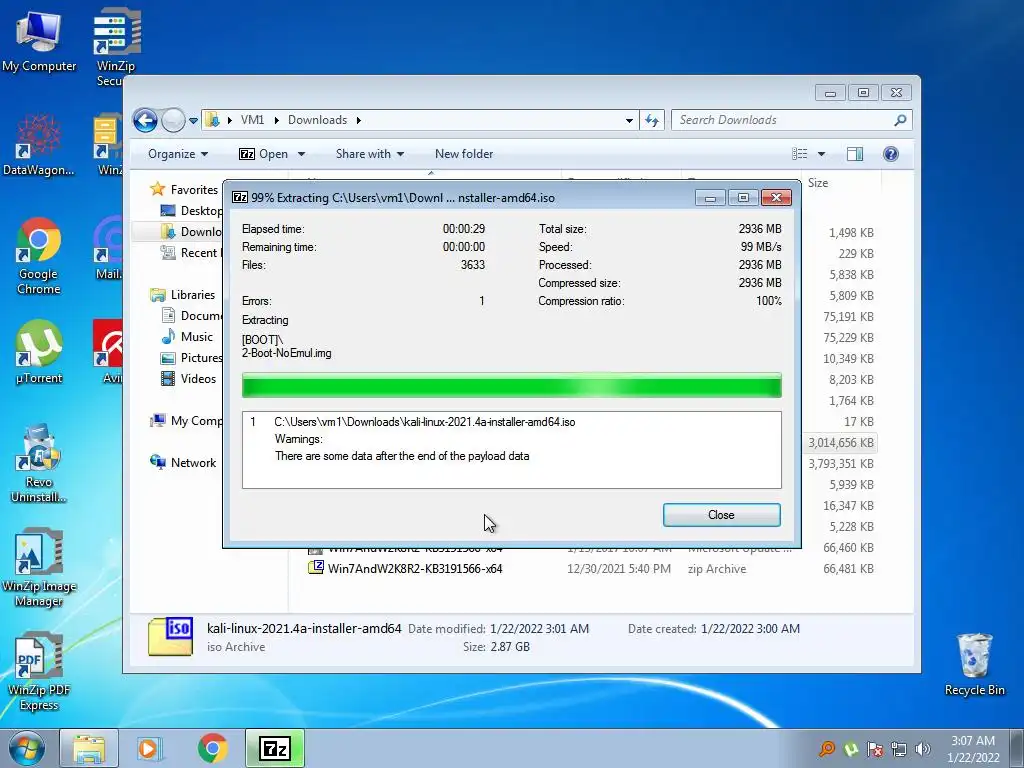The image size is (1024, 768).
Task: Open WinZip PDF Express shortcut
Action: 39,671
